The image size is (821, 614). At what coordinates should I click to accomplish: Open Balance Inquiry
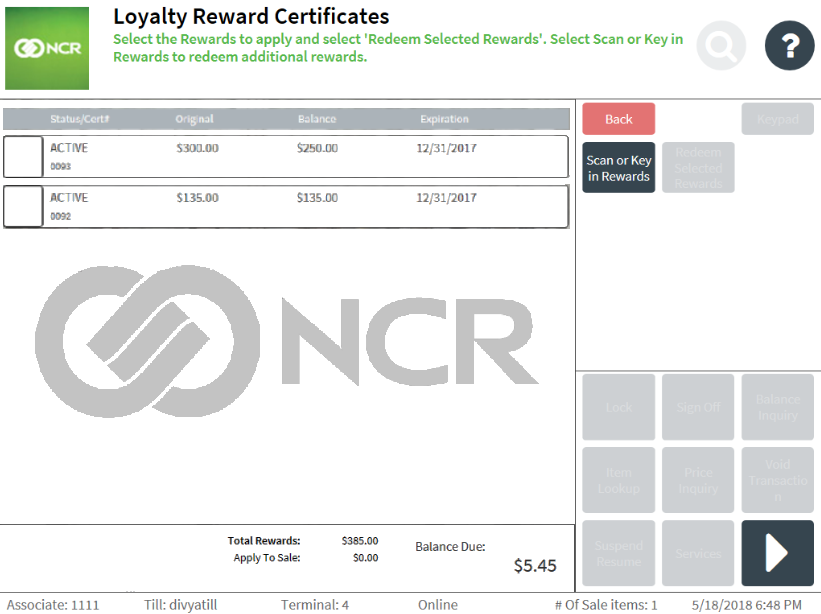[778, 407]
